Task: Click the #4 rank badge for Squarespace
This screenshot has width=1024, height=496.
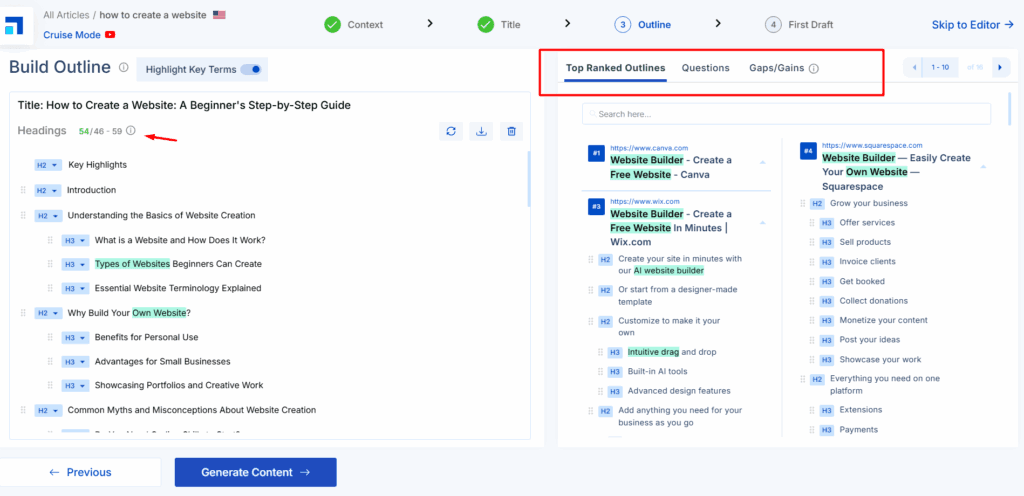Action: [808, 151]
